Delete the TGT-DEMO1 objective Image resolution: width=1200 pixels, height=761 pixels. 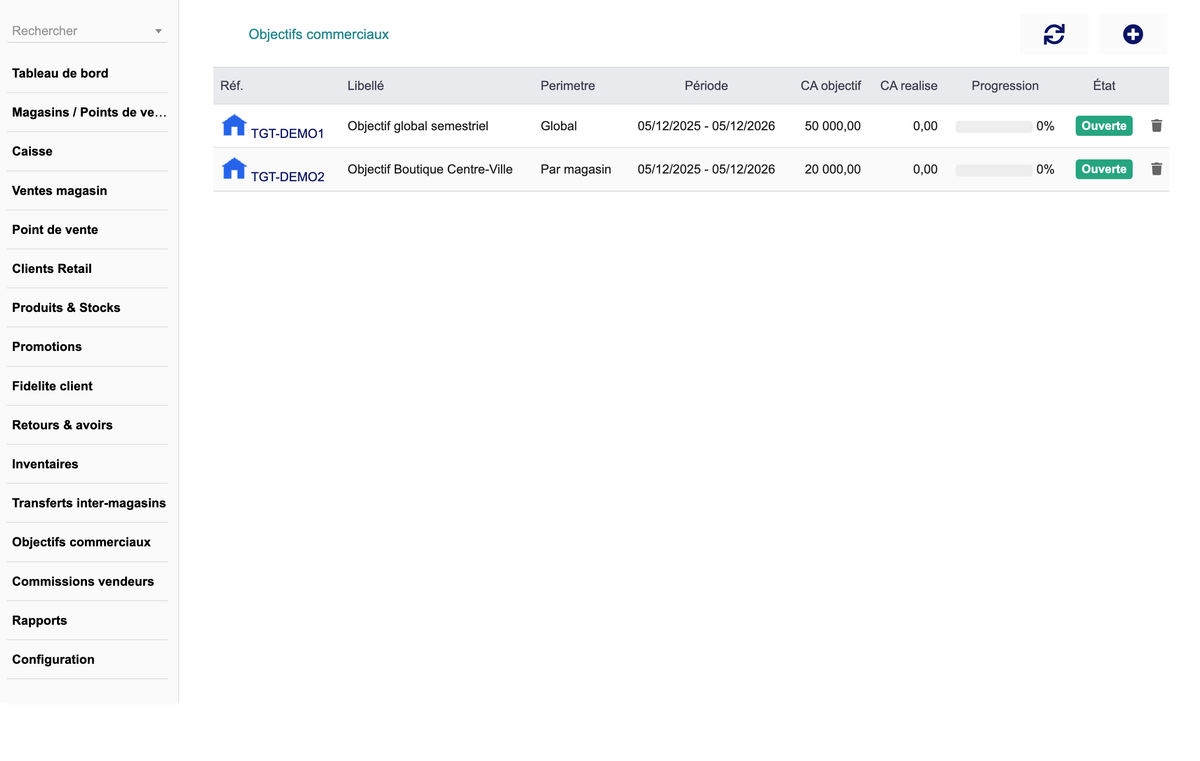click(x=1157, y=126)
